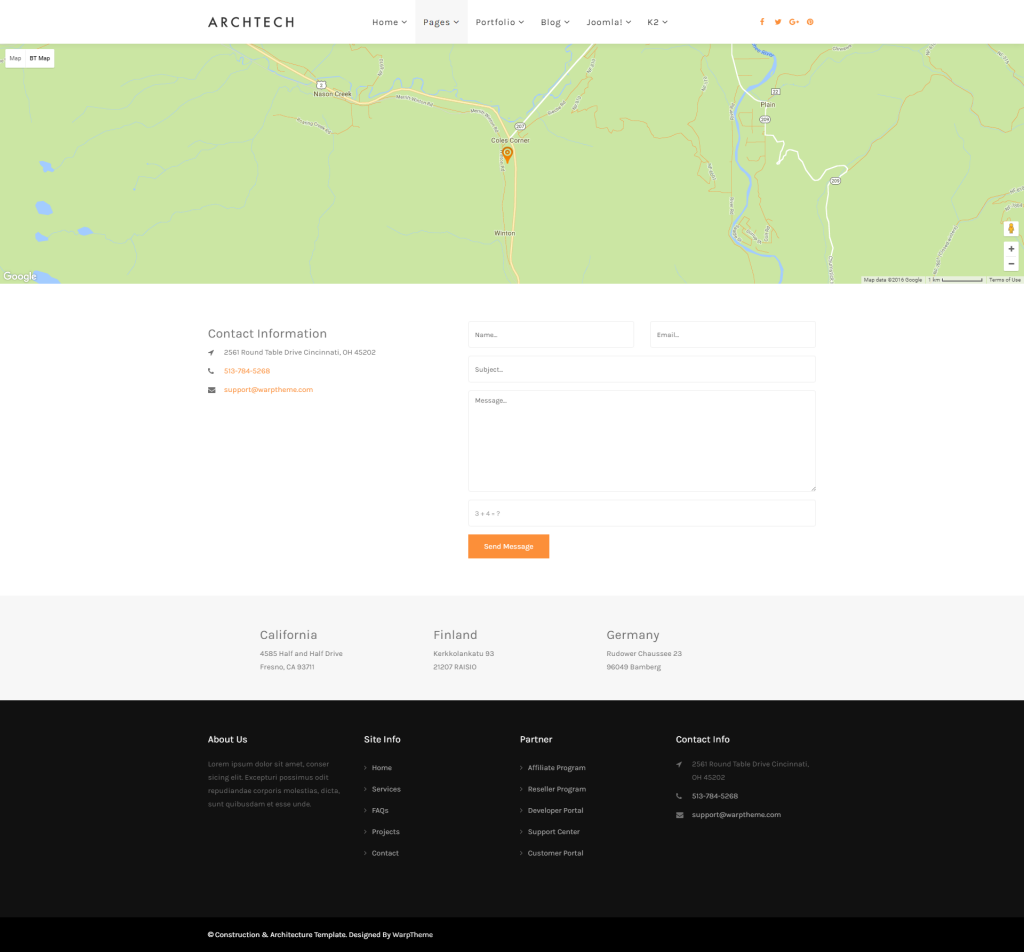
Task: Open the Blog menu item
Action: (x=553, y=21)
